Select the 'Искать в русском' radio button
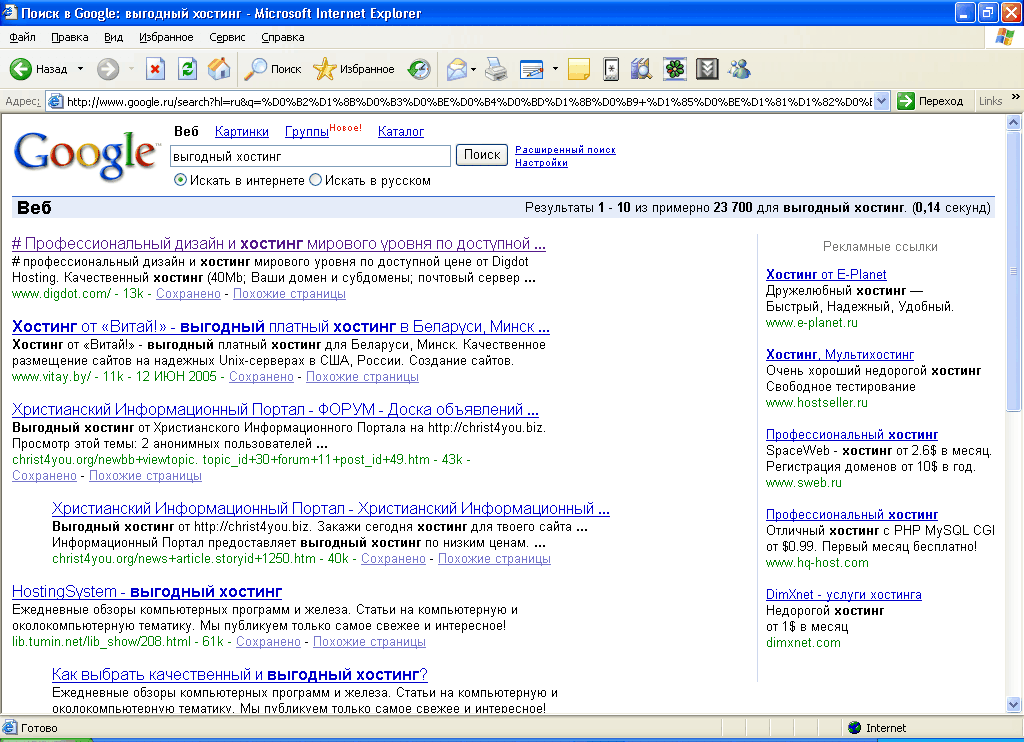 pos(315,180)
